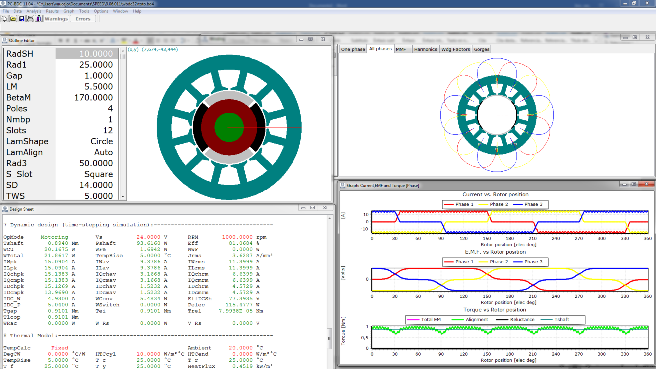
Task: Show the Errors list
Action: (83, 19)
